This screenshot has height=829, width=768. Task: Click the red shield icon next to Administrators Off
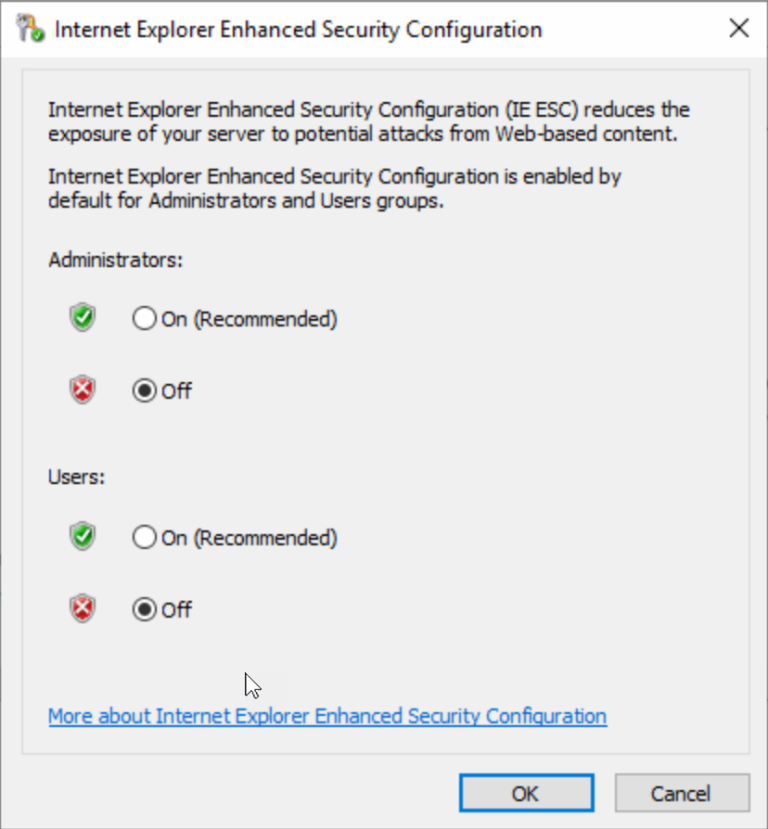click(81, 389)
